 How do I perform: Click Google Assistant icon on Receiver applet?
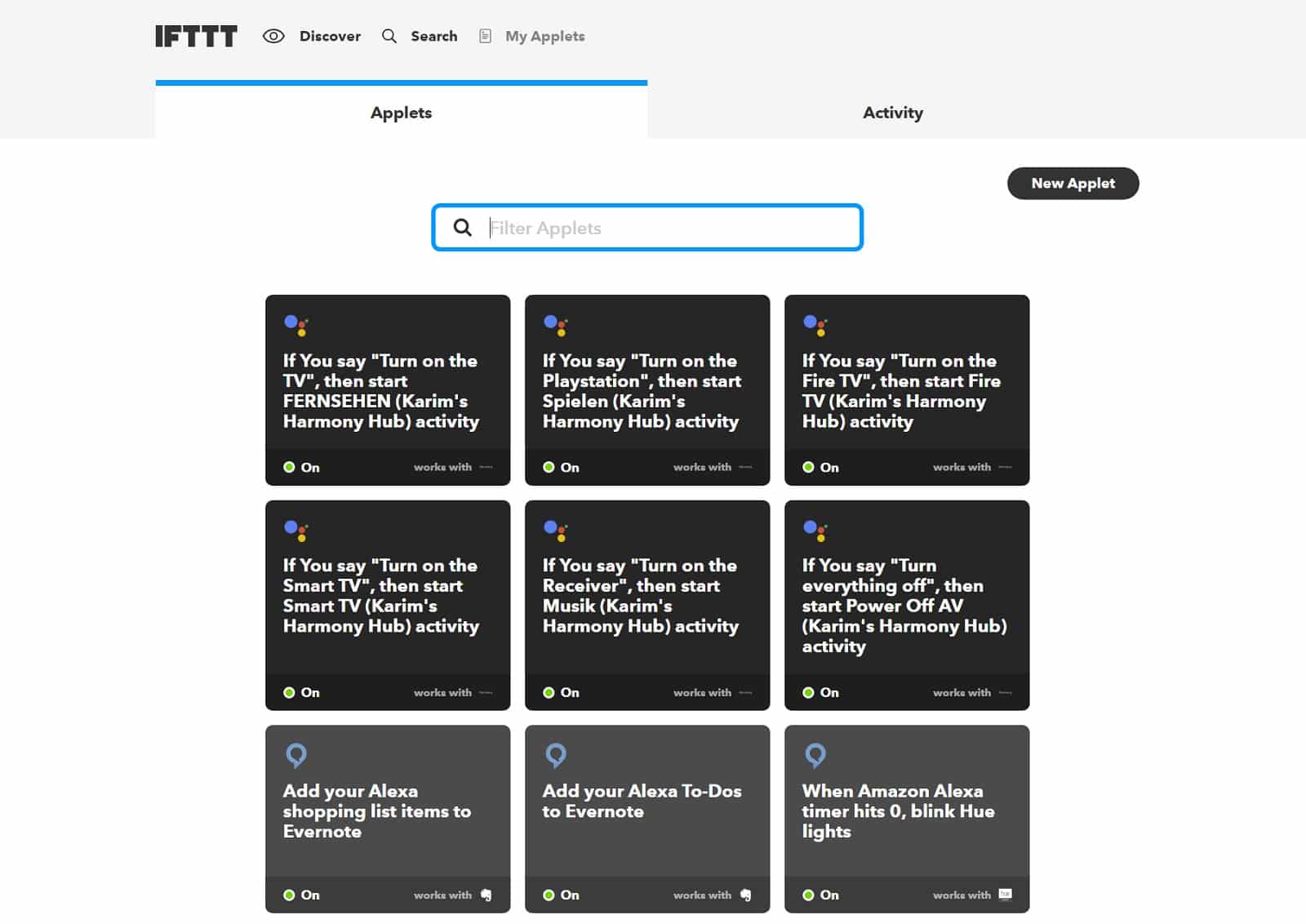(555, 531)
